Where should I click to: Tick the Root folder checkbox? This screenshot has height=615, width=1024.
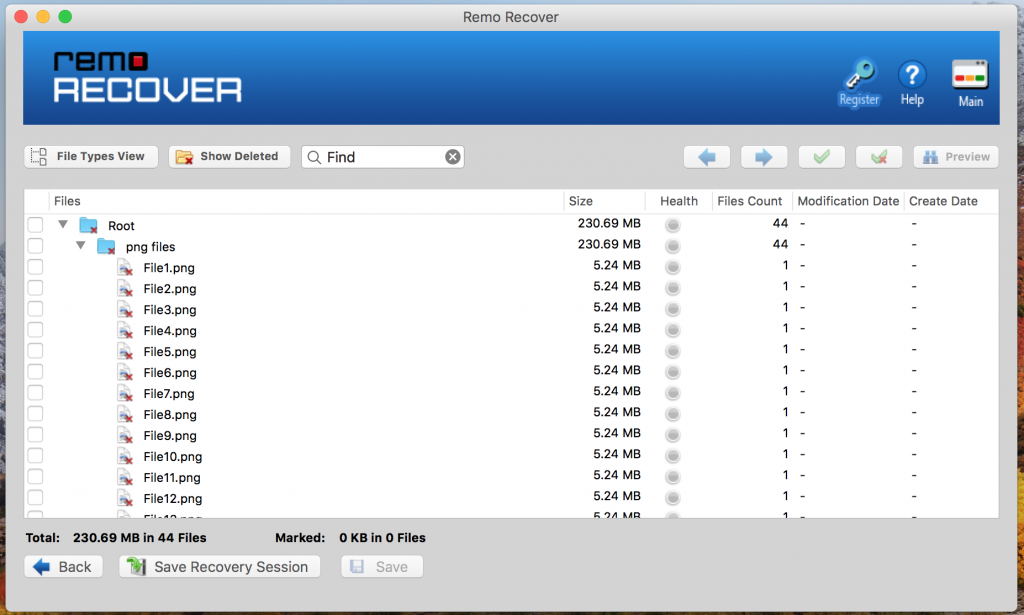tap(35, 225)
